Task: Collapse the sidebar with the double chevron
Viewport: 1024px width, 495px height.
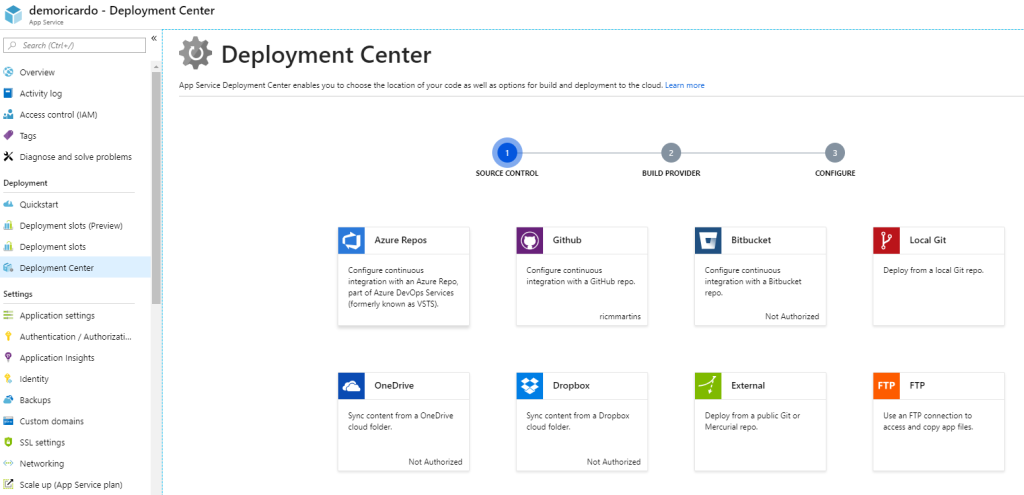Action: pyautogui.click(x=154, y=39)
